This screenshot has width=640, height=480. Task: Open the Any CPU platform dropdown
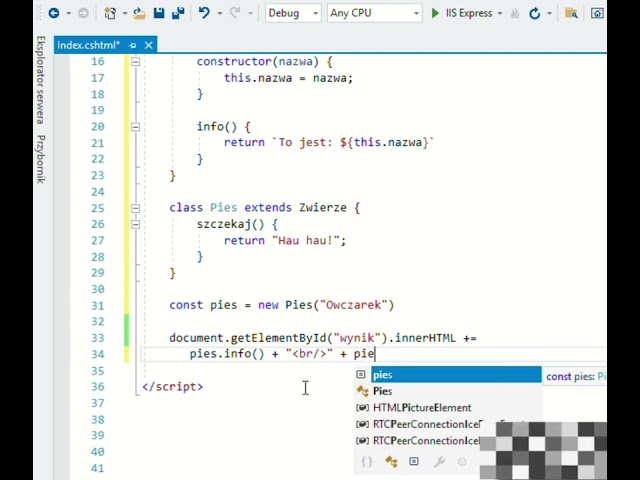(374, 13)
